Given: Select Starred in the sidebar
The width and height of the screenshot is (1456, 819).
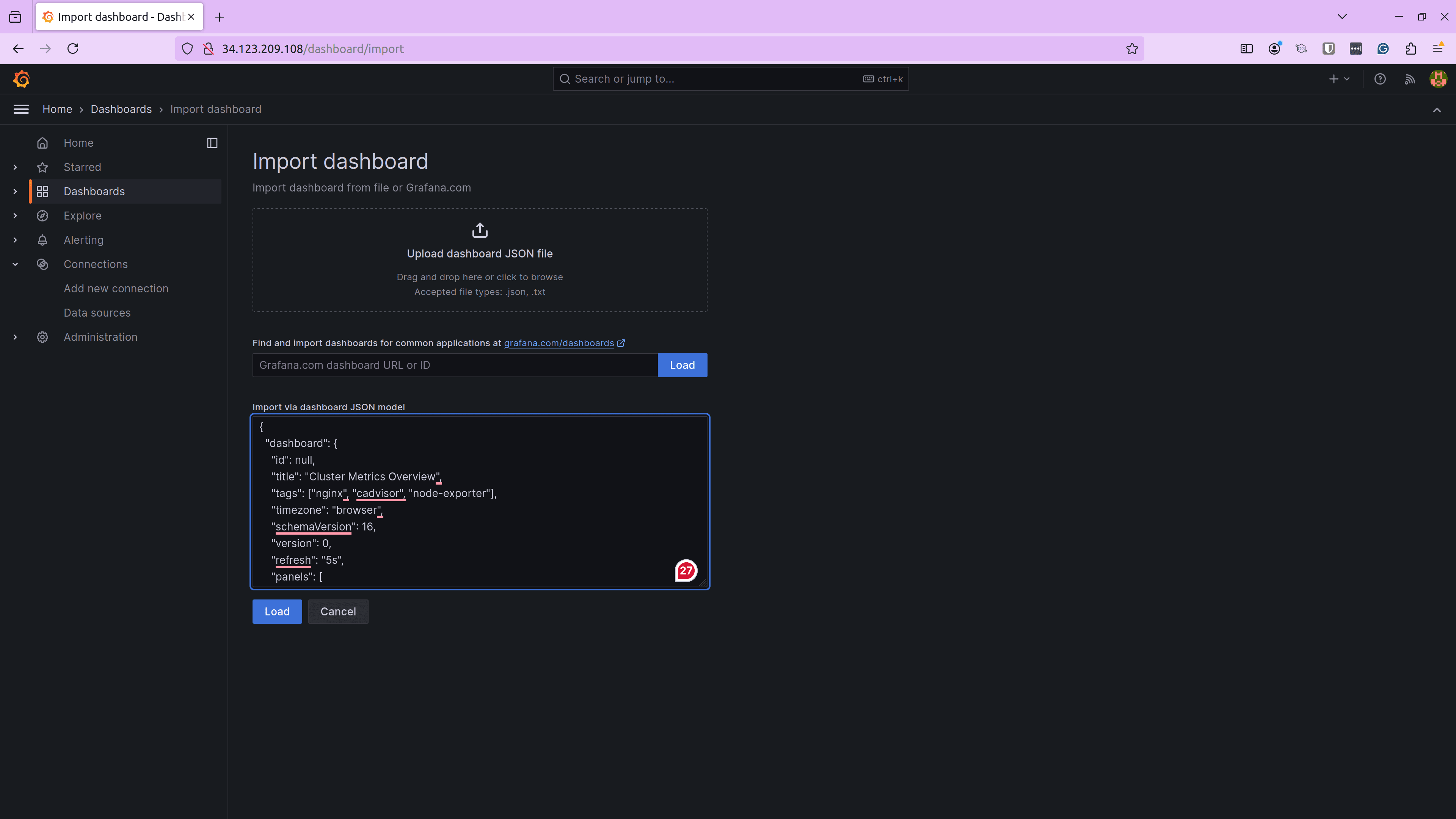Looking at the screenshot, I should (83, 167).
